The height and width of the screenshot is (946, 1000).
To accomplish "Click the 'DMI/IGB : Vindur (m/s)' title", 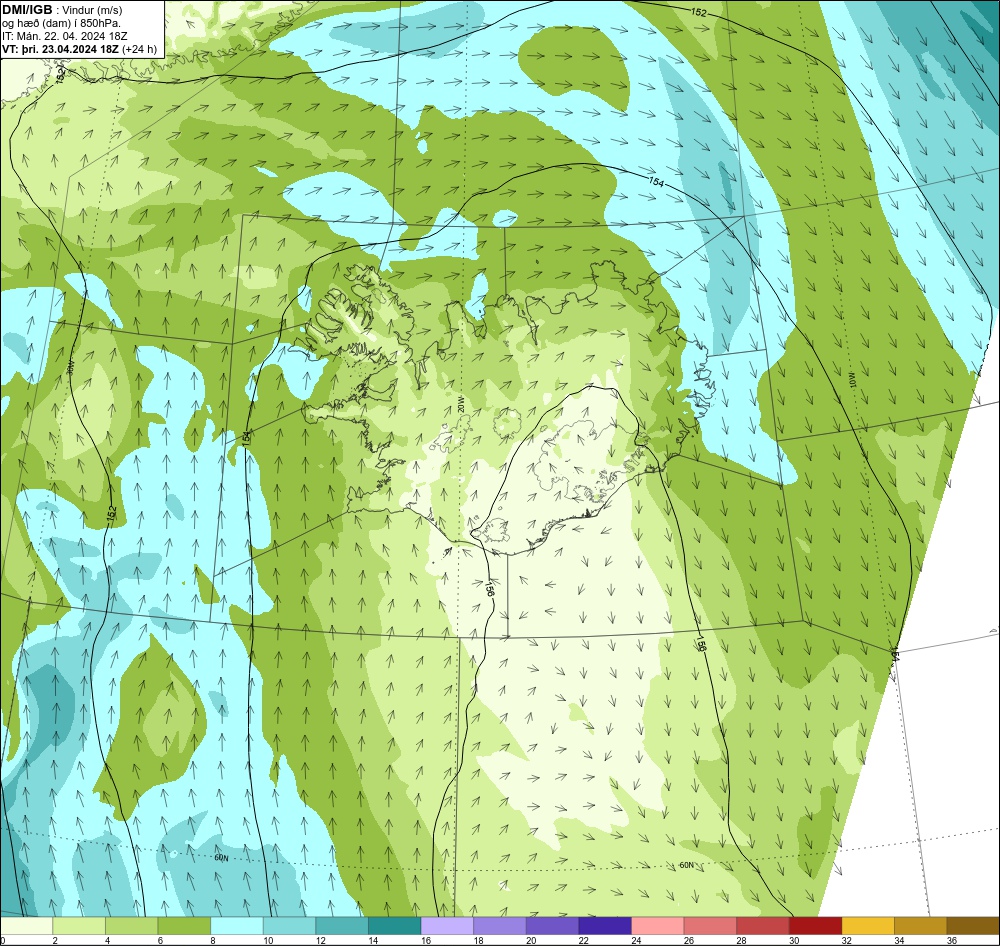I will [x=62, y=10].
